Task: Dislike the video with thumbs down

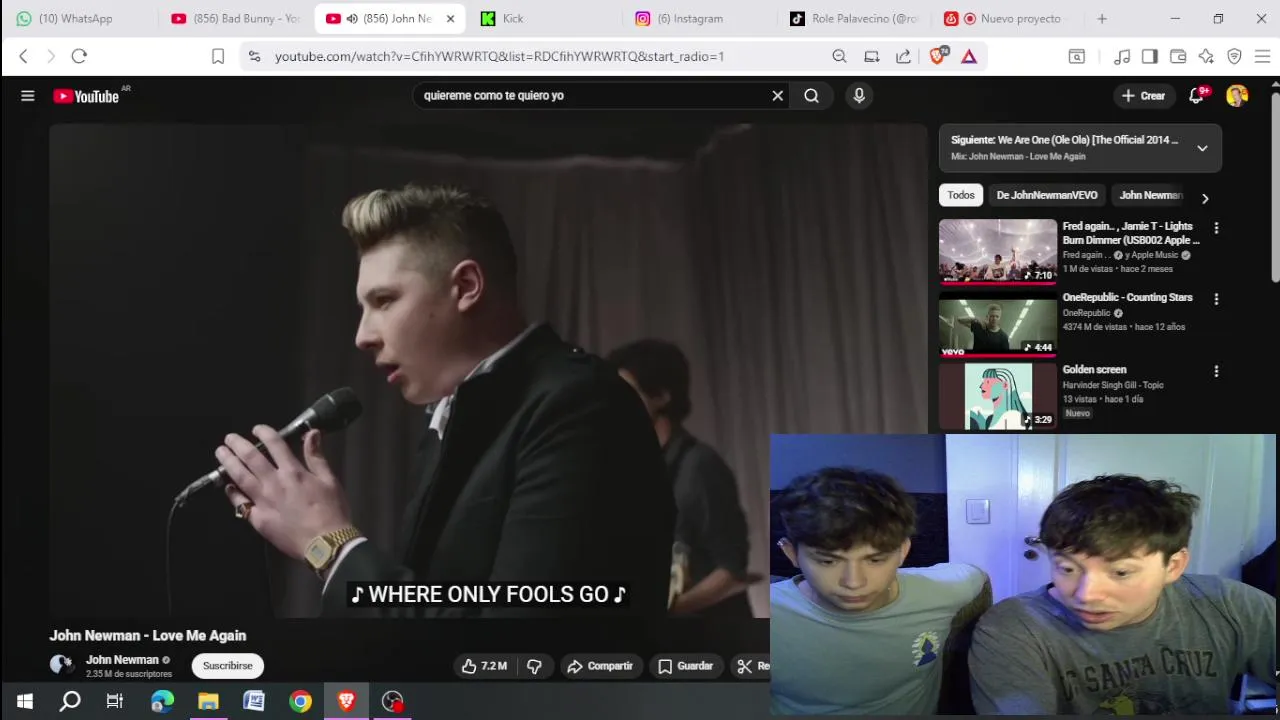Action: [x=534, y=666]
